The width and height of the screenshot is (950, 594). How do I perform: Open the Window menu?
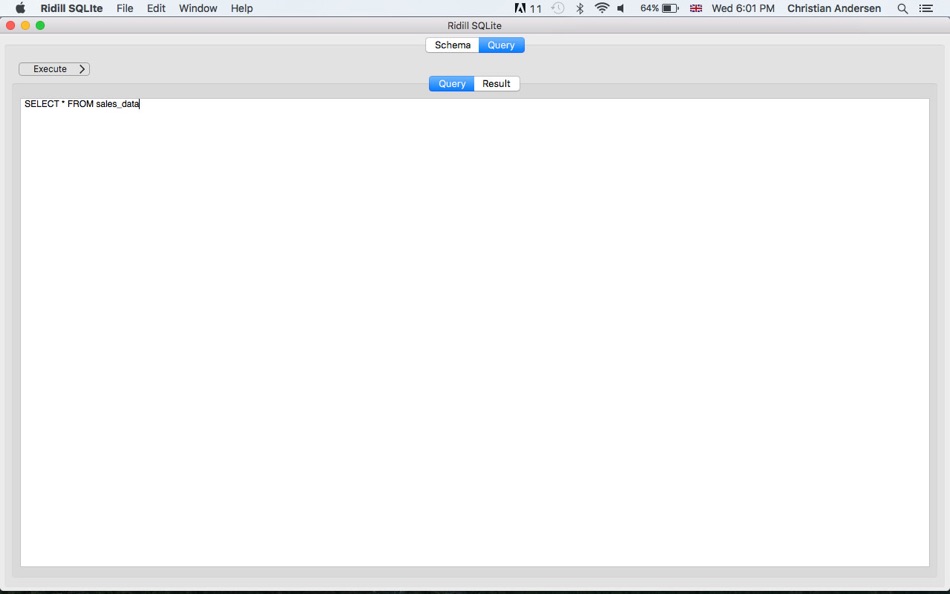[198, 8]
